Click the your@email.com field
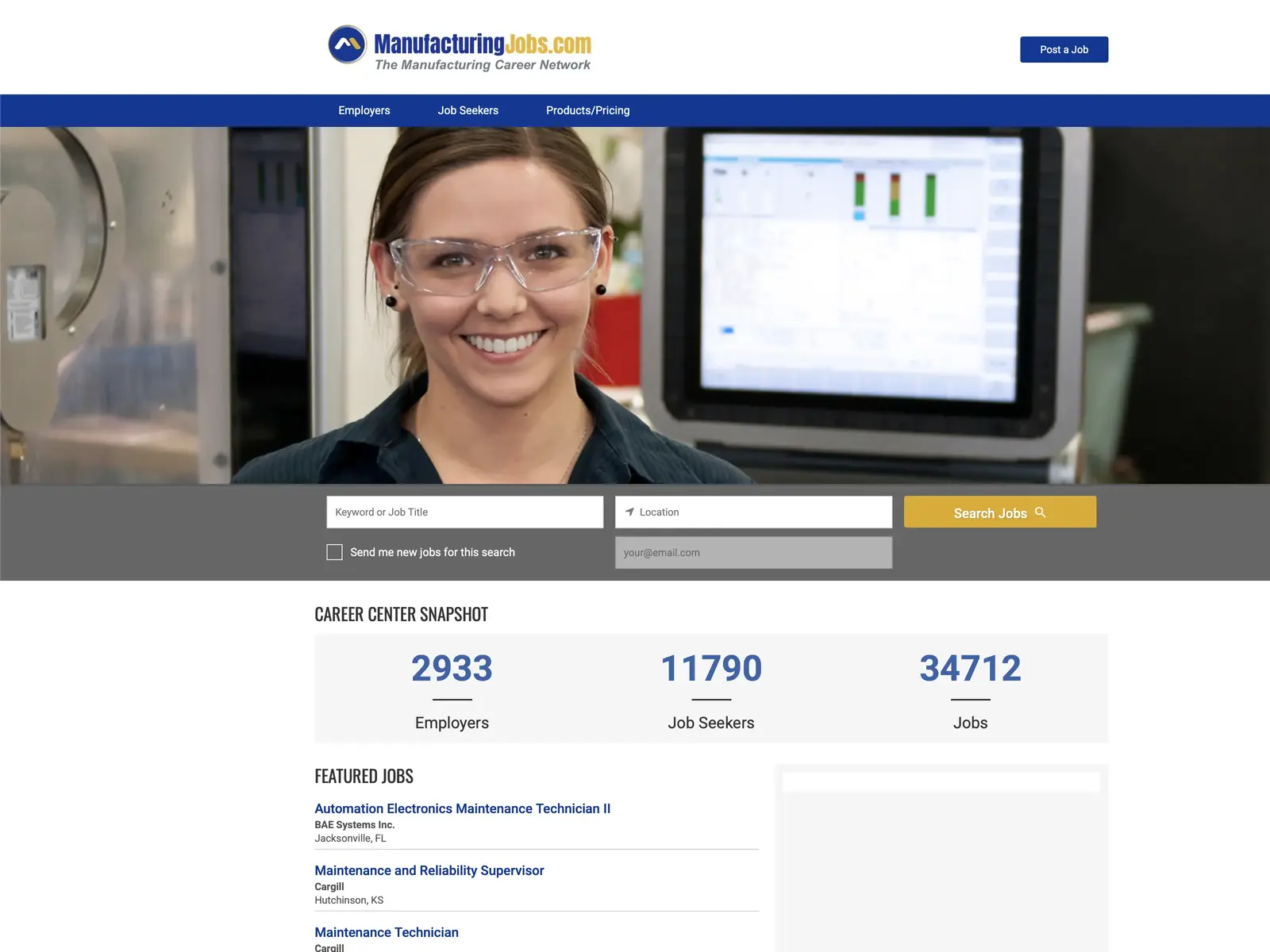 click(753, 552)
